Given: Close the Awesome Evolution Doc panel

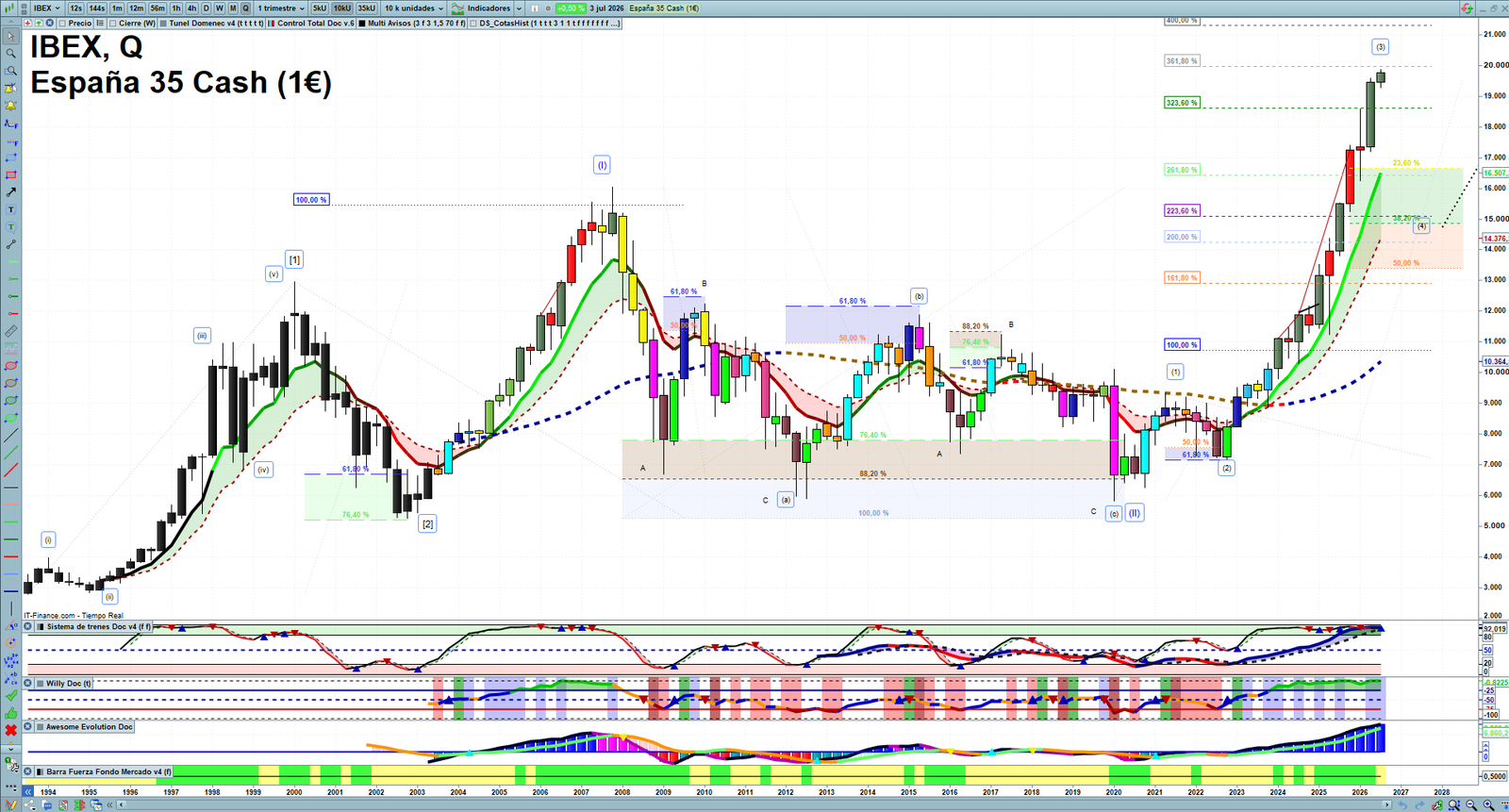Looking at the screenshot, I should (28, 726).
